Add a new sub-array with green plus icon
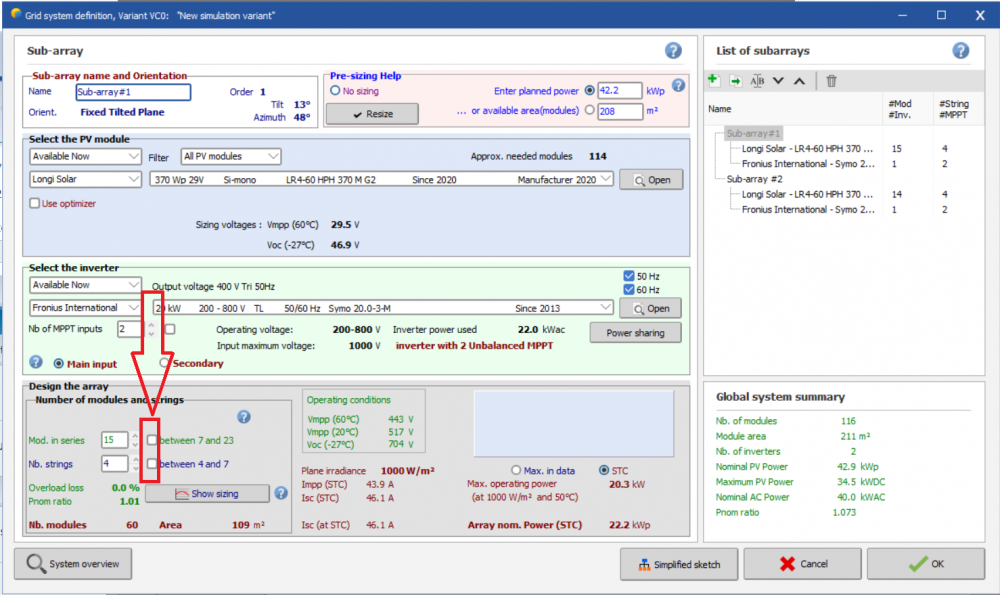 click(714, 81)
